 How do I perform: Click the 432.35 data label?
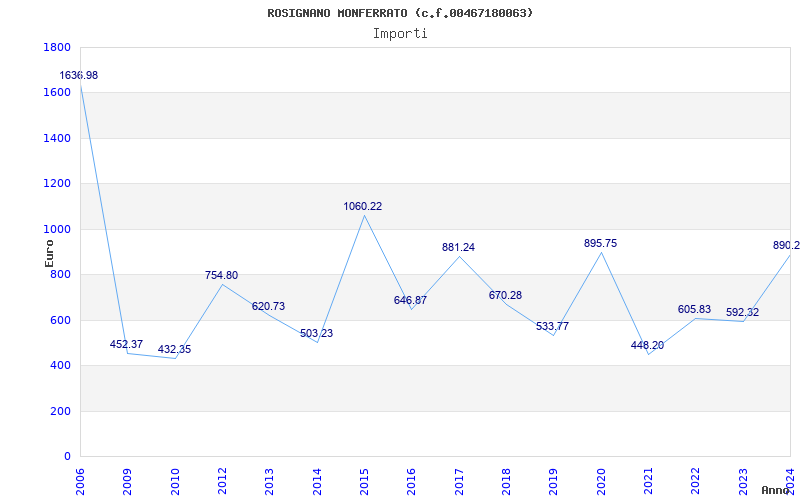click(174, 349)
